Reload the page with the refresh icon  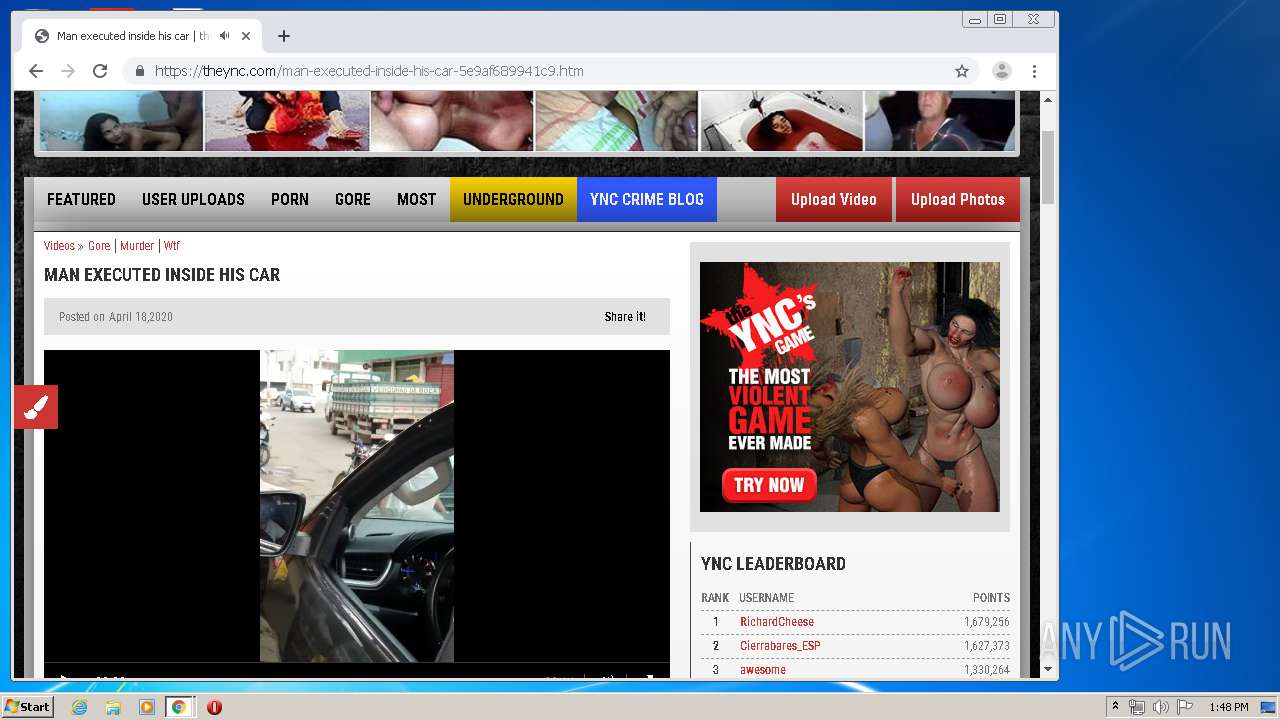tap(100, 71)
